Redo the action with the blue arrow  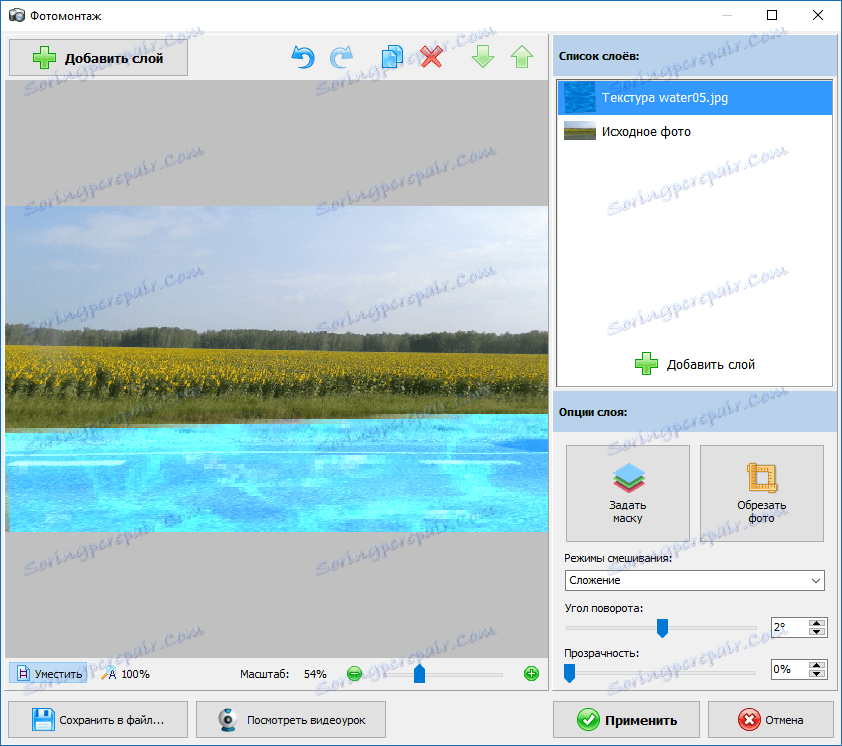pos(342,57)
